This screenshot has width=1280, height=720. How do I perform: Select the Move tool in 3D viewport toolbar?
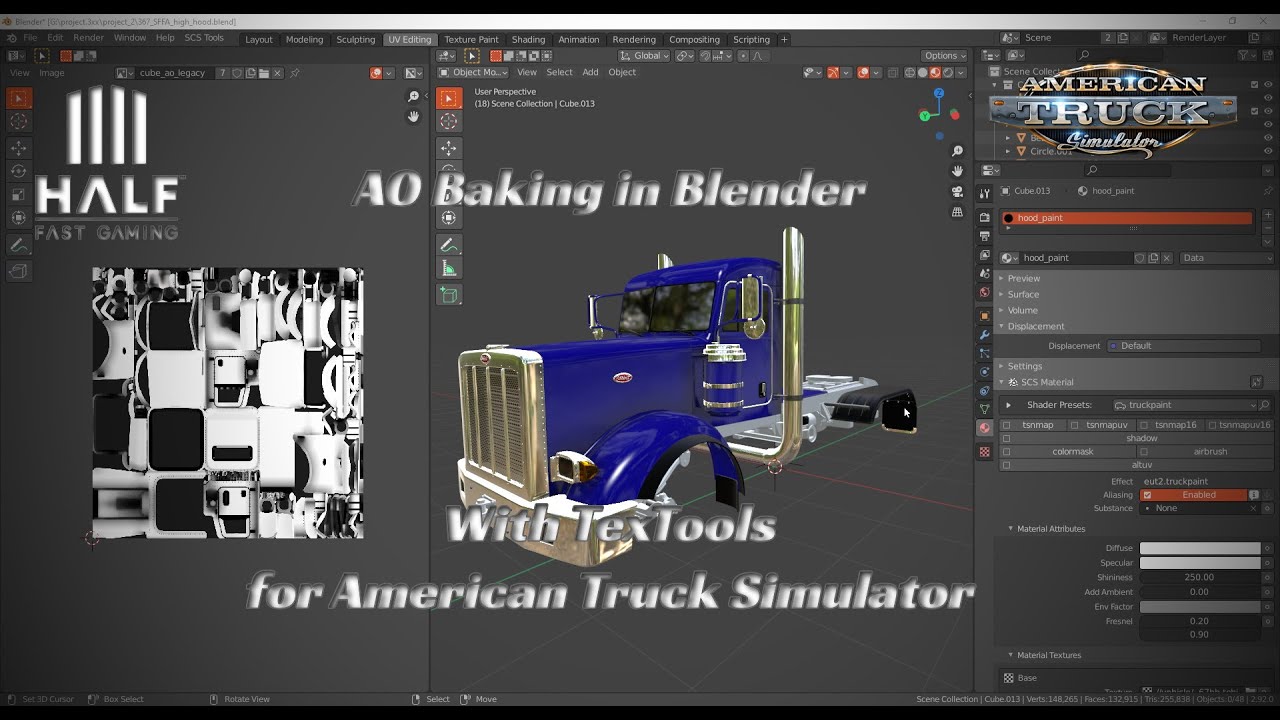click(449, 148)
